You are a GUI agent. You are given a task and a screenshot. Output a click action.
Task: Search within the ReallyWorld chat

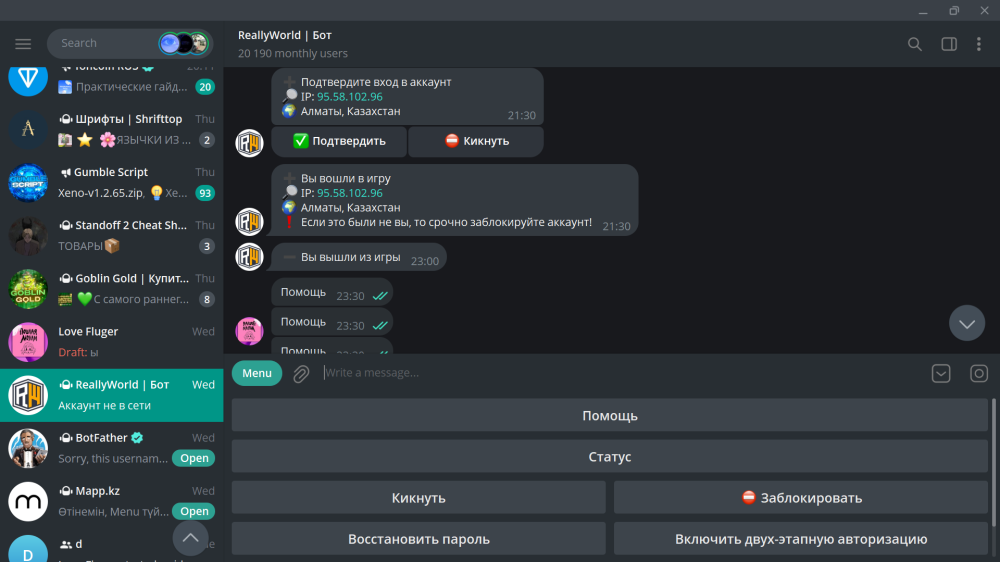[915, 44]
